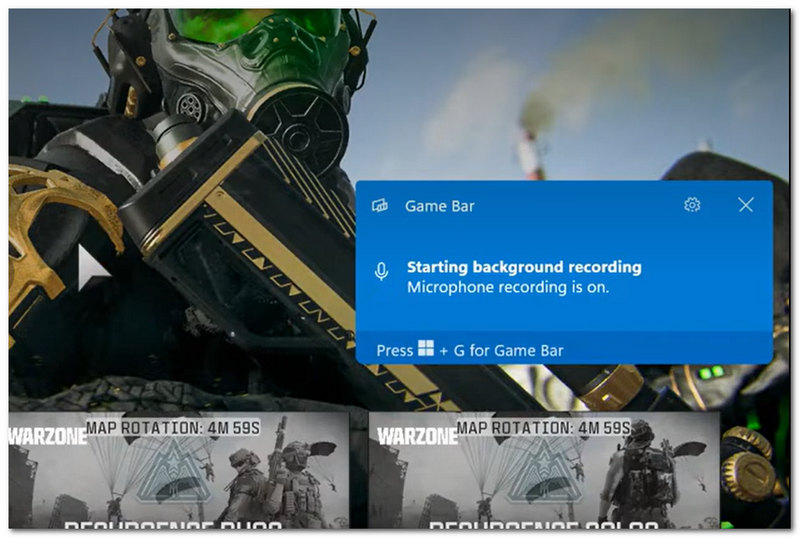Click the 'Game Bar' notification title
Screen dimensions: 800x538
(439, 206)
